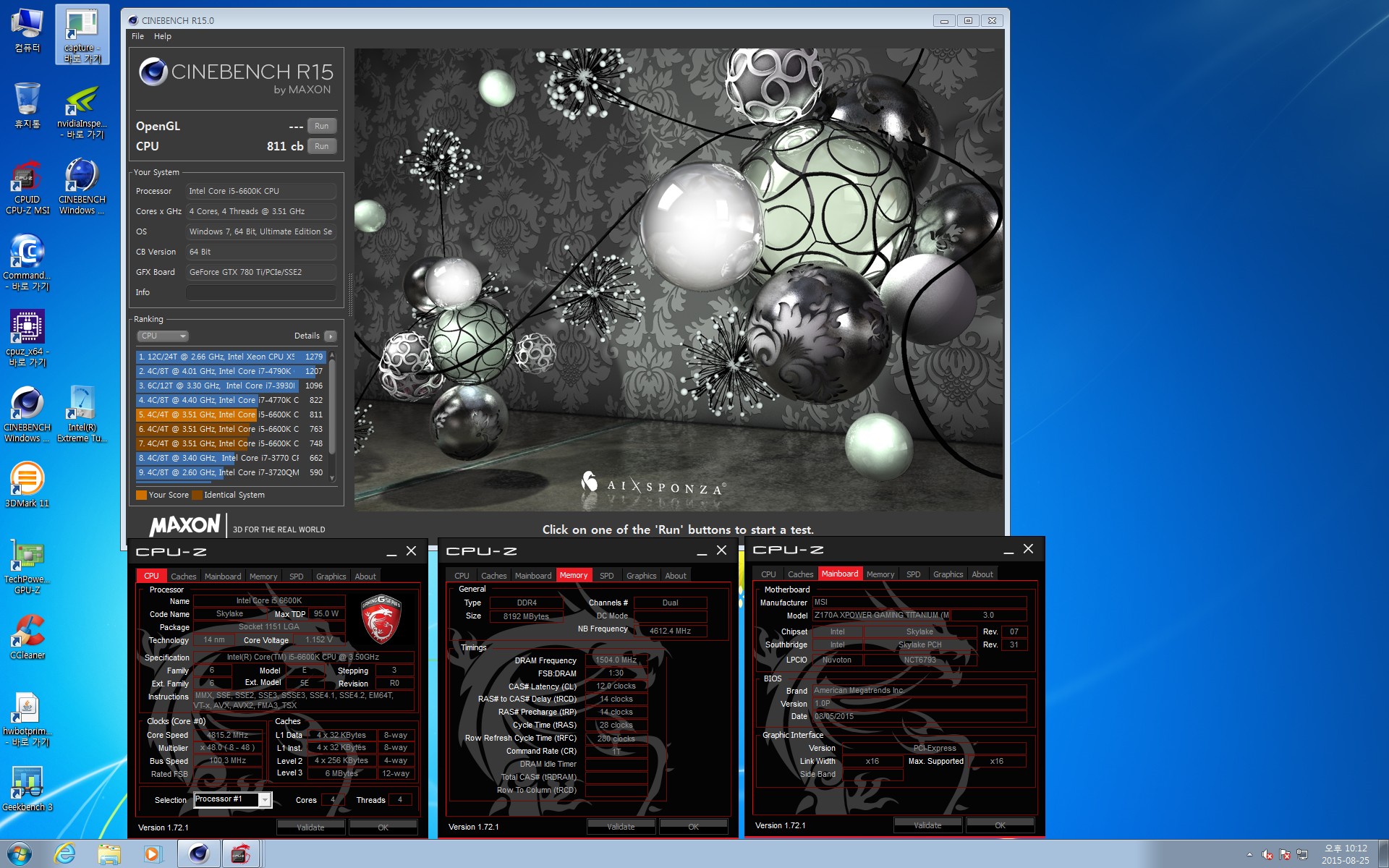Run the CPU benchmark
This screenshot has width=1389, height=868.
[x=321, y=146]
